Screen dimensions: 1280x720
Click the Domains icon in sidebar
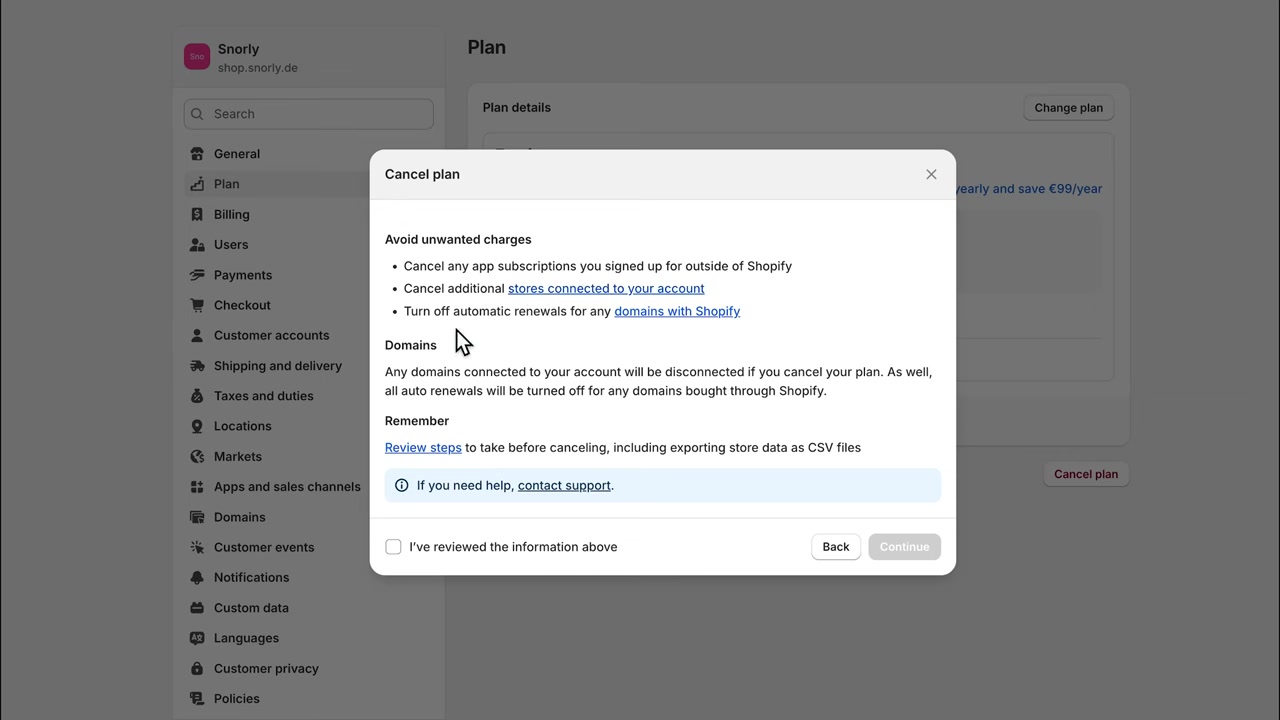click(x=197, y=517)
